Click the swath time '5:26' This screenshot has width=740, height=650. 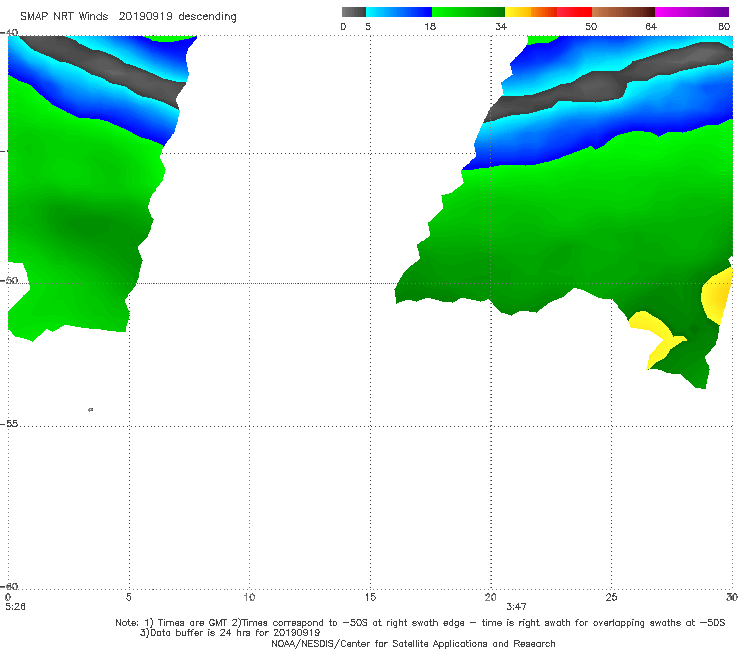click(15, 606)
